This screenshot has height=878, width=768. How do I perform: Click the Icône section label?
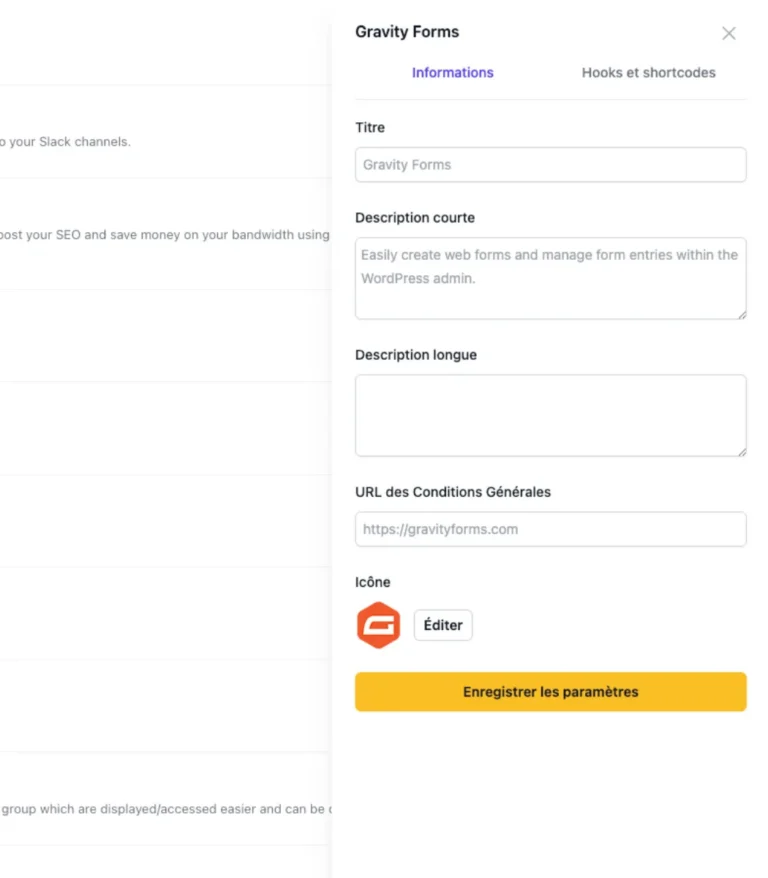pos(373,582)
